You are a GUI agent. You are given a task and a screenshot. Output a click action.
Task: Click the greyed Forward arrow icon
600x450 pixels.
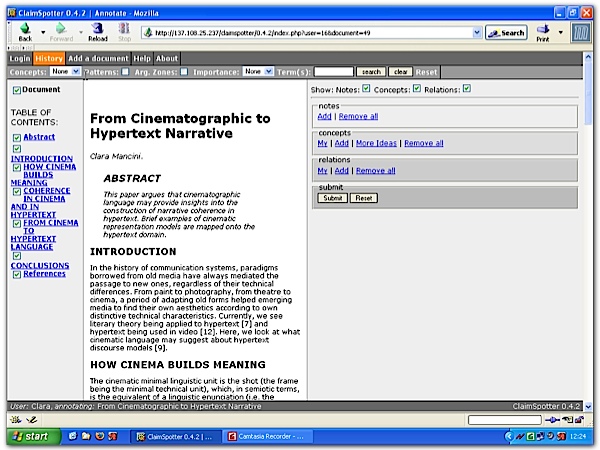(x=61, y=28)
